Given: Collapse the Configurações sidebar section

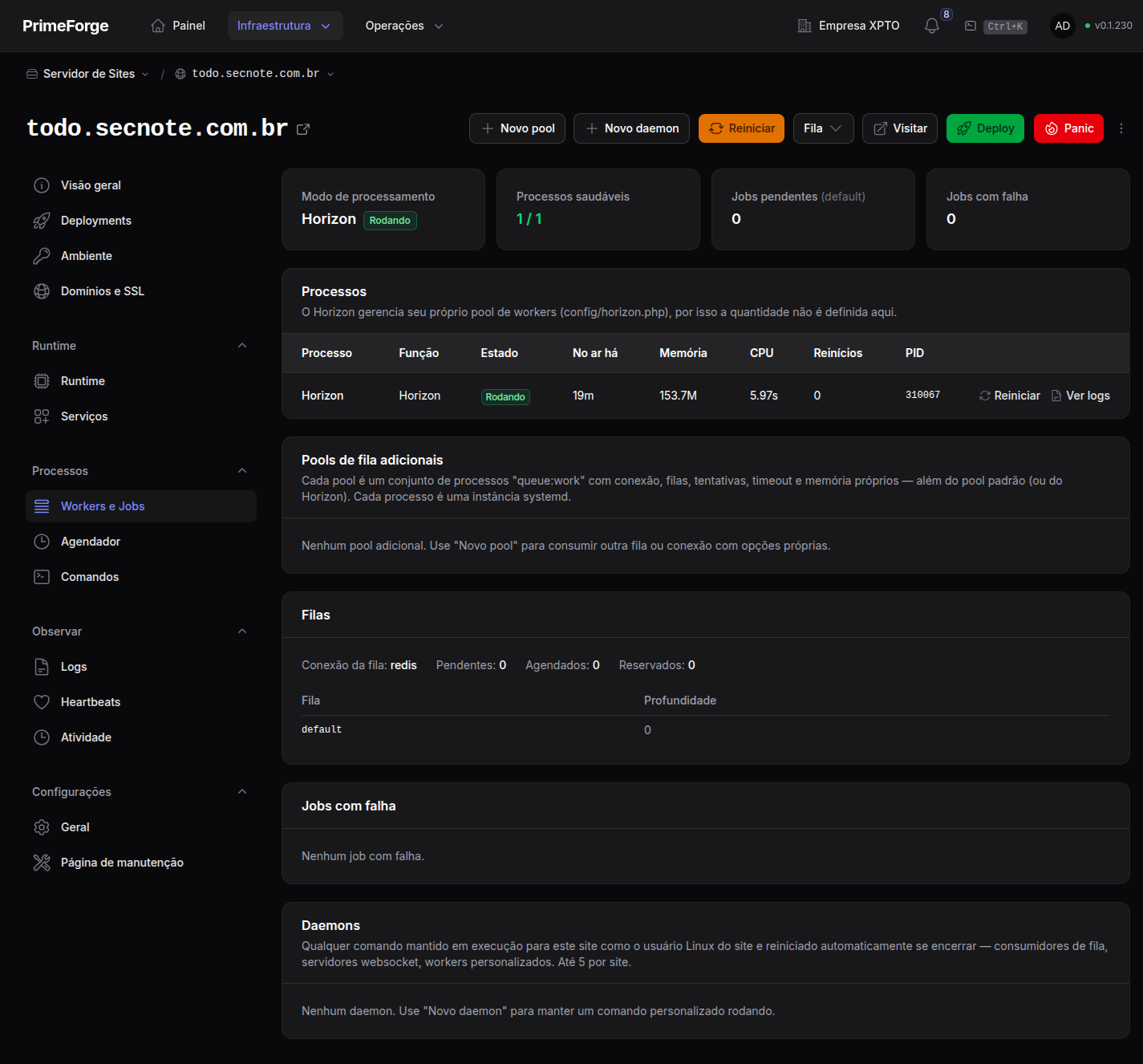Looking at the screenshot, I should [242, 792].
